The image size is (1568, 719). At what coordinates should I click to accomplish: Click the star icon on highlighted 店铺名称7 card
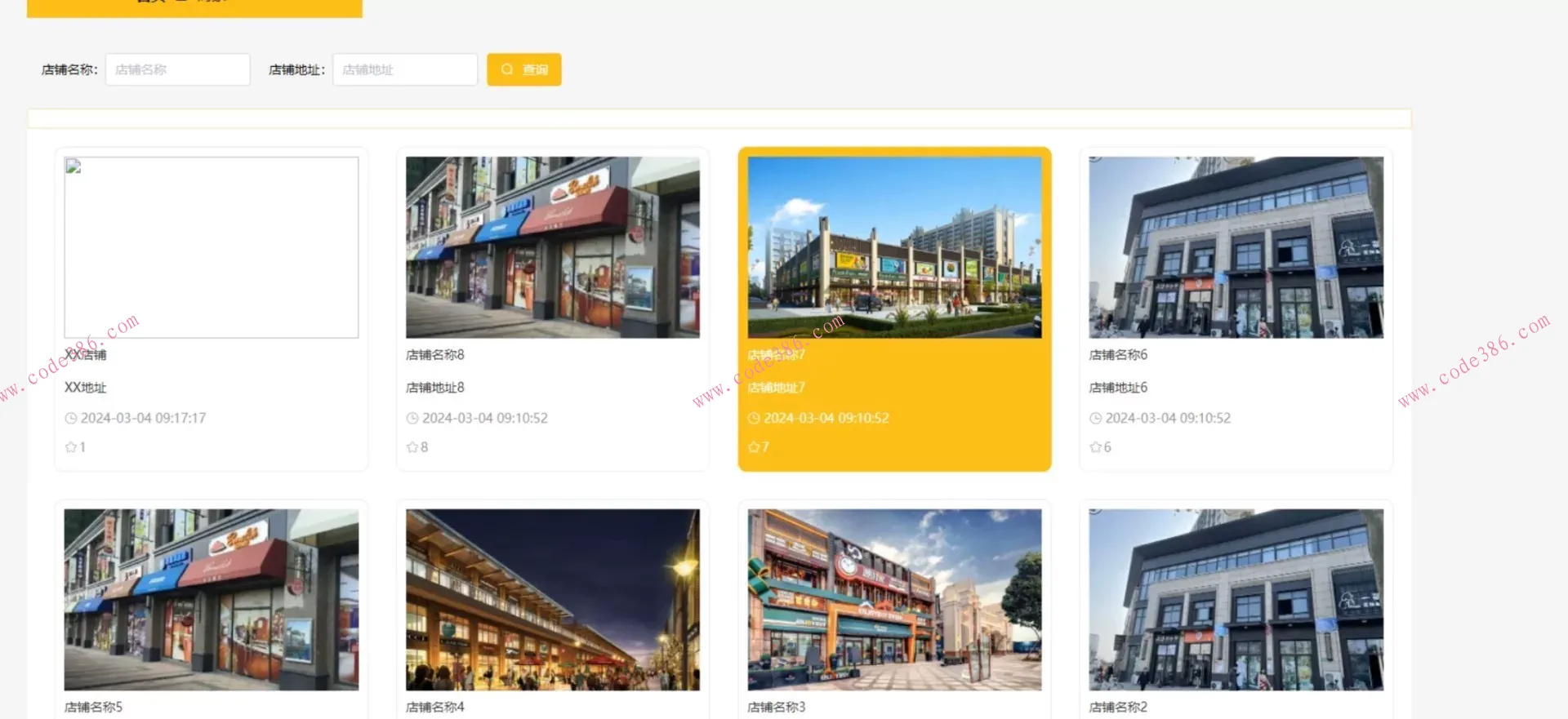[x=754, y=447]
